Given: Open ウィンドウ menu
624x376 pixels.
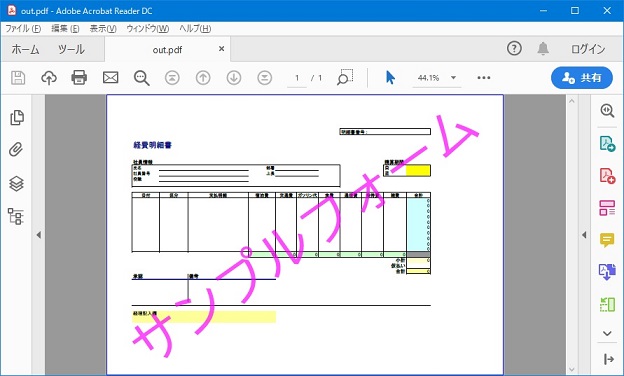Looking at the screenshot, I should 148,29.
